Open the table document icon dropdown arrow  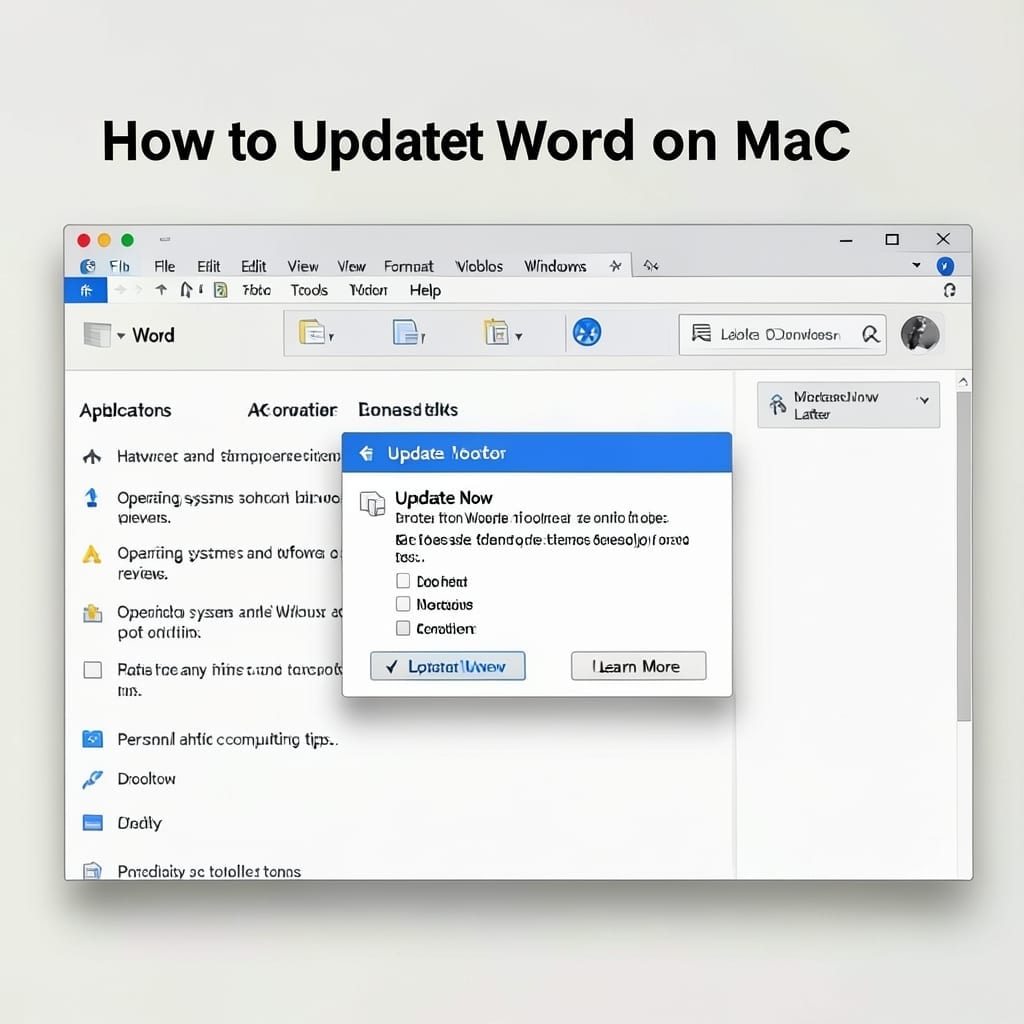coord(519,337)
